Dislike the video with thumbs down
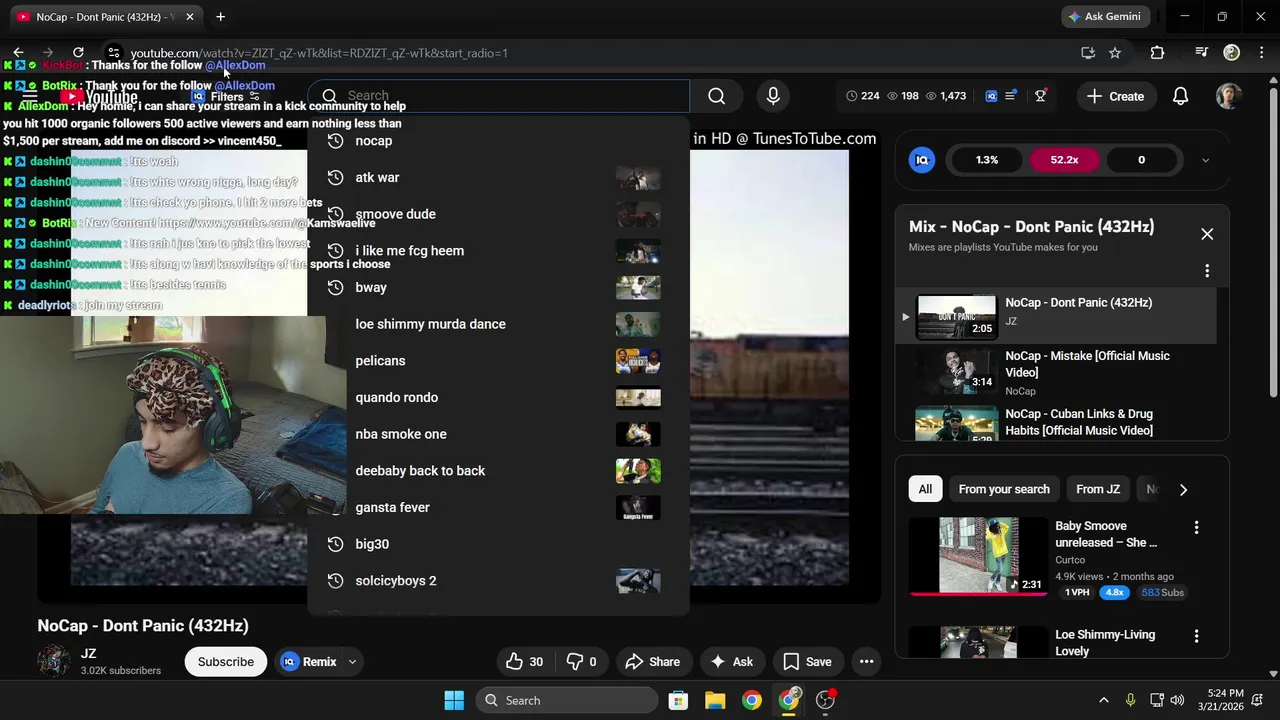1280x720 pixels. click(582, 661)
